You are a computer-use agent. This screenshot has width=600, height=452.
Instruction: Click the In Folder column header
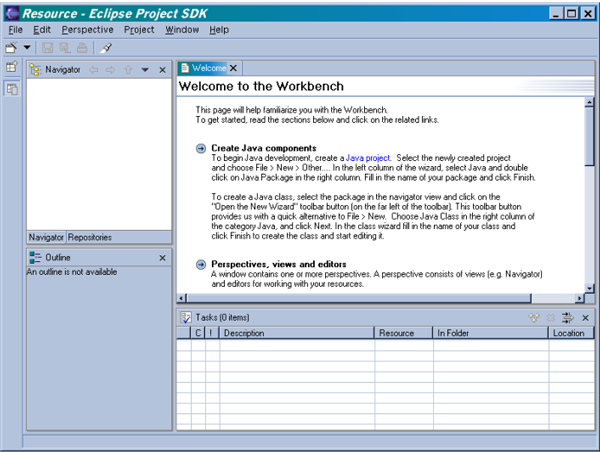pyautogui.click(x=454, y=333)
